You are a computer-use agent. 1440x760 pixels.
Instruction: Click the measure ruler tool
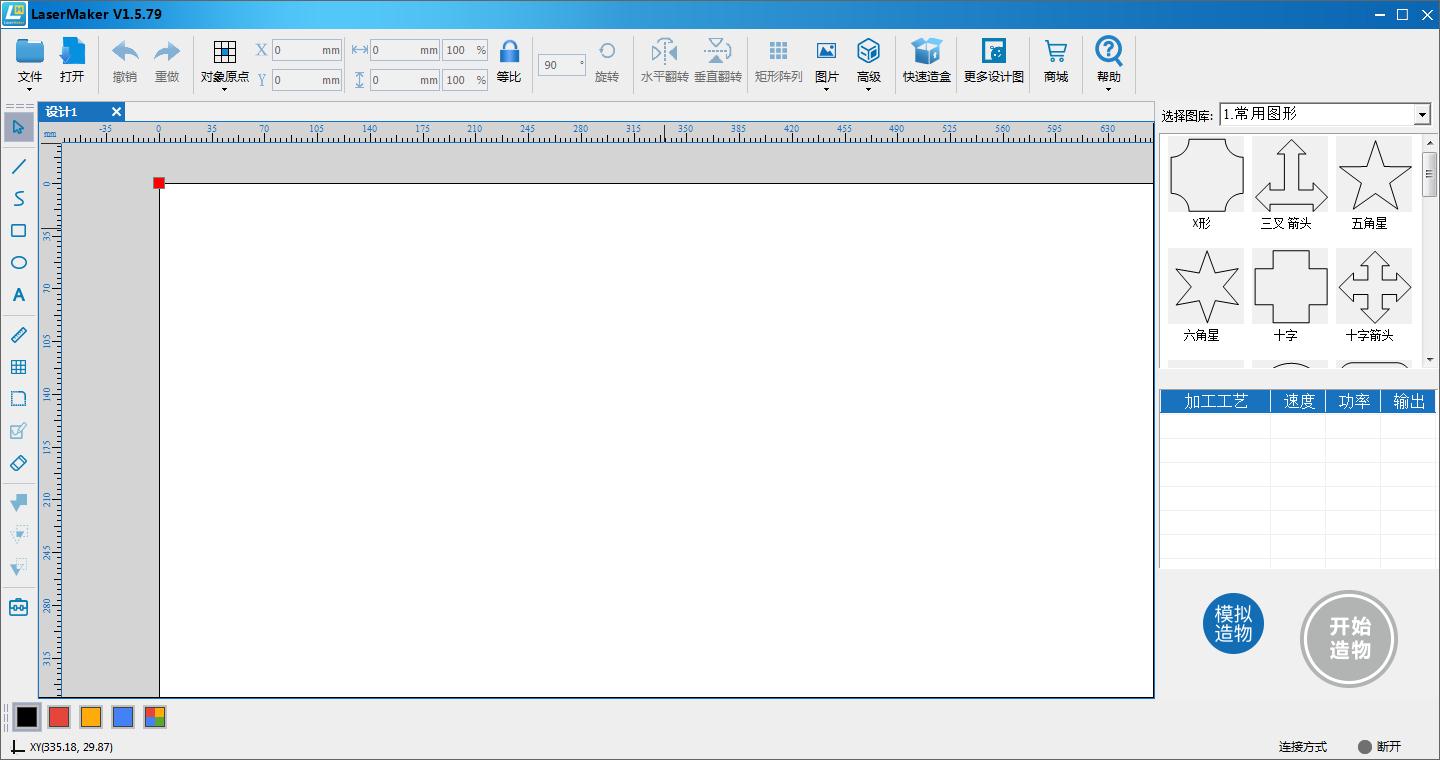click(x=18, y=335)
